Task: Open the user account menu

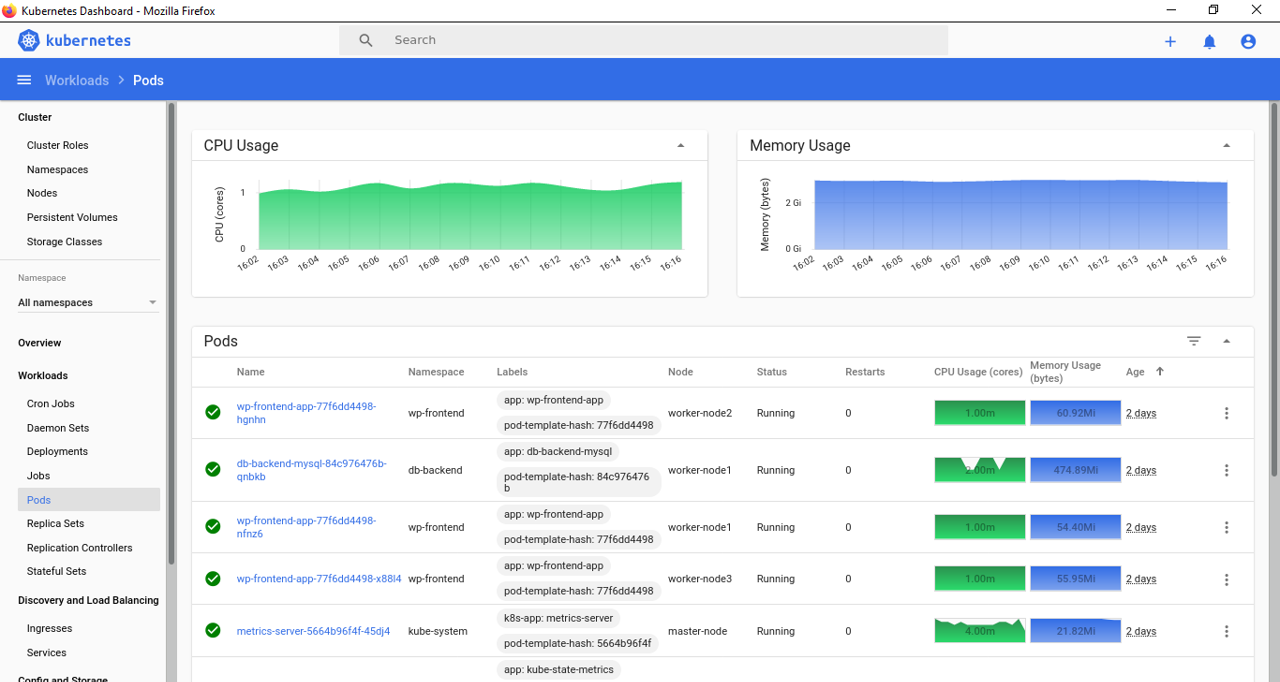Action: tap(1247, 41)
